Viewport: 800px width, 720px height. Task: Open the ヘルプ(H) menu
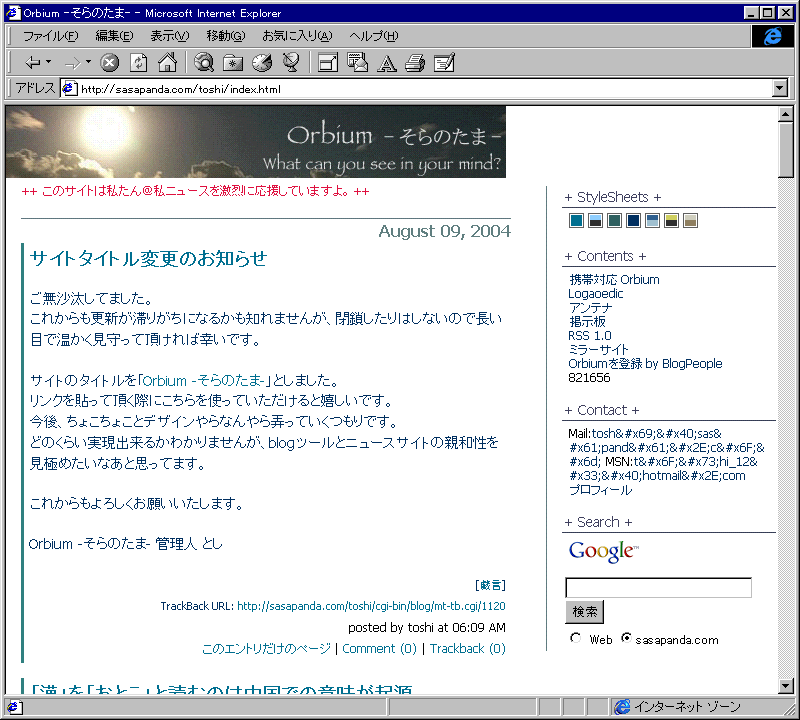click(373, 36)
